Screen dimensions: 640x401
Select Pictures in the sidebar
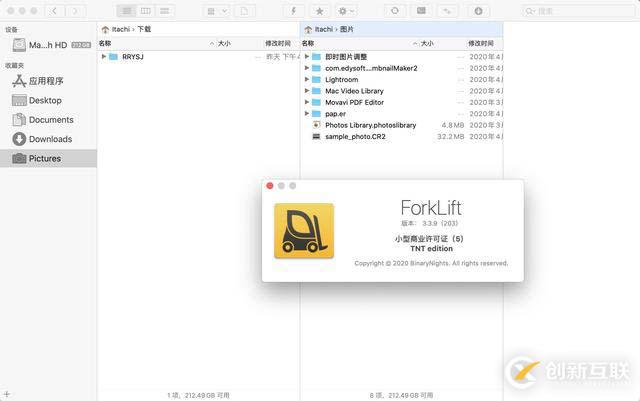[x=48, y=158]
